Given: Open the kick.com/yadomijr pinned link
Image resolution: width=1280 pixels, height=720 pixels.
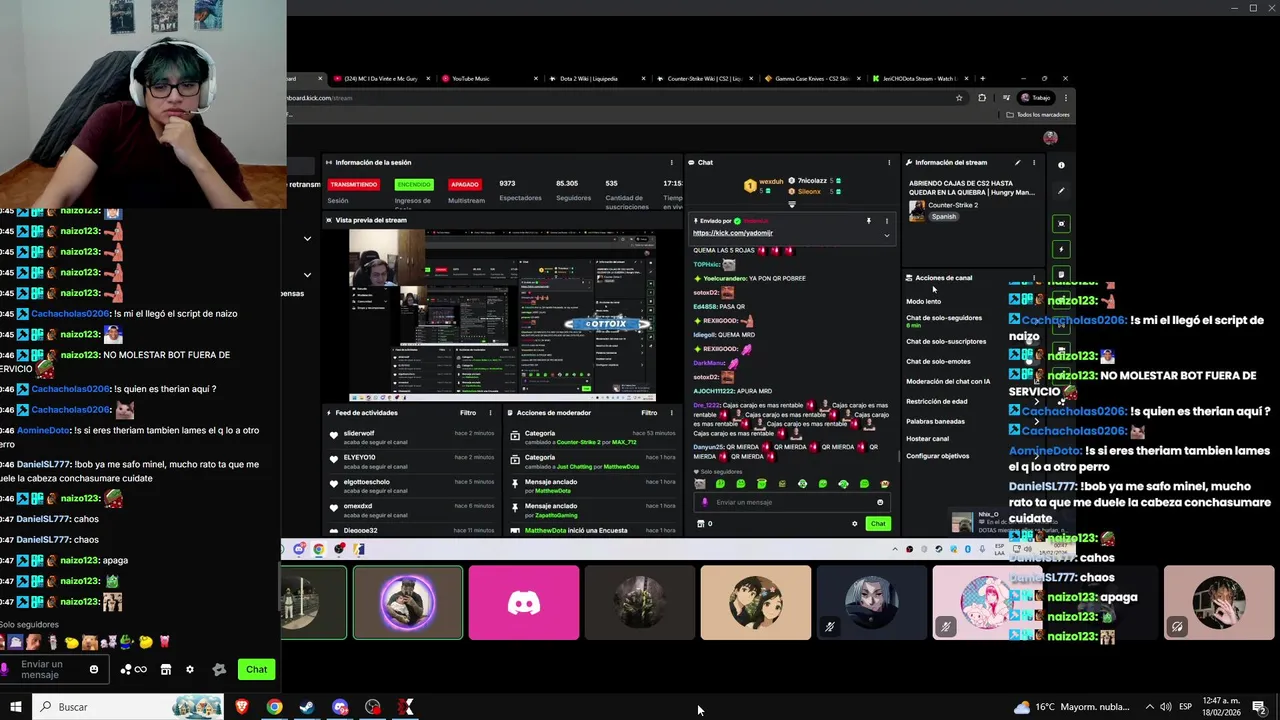Looking at the screenshot, I should (733, 233).
